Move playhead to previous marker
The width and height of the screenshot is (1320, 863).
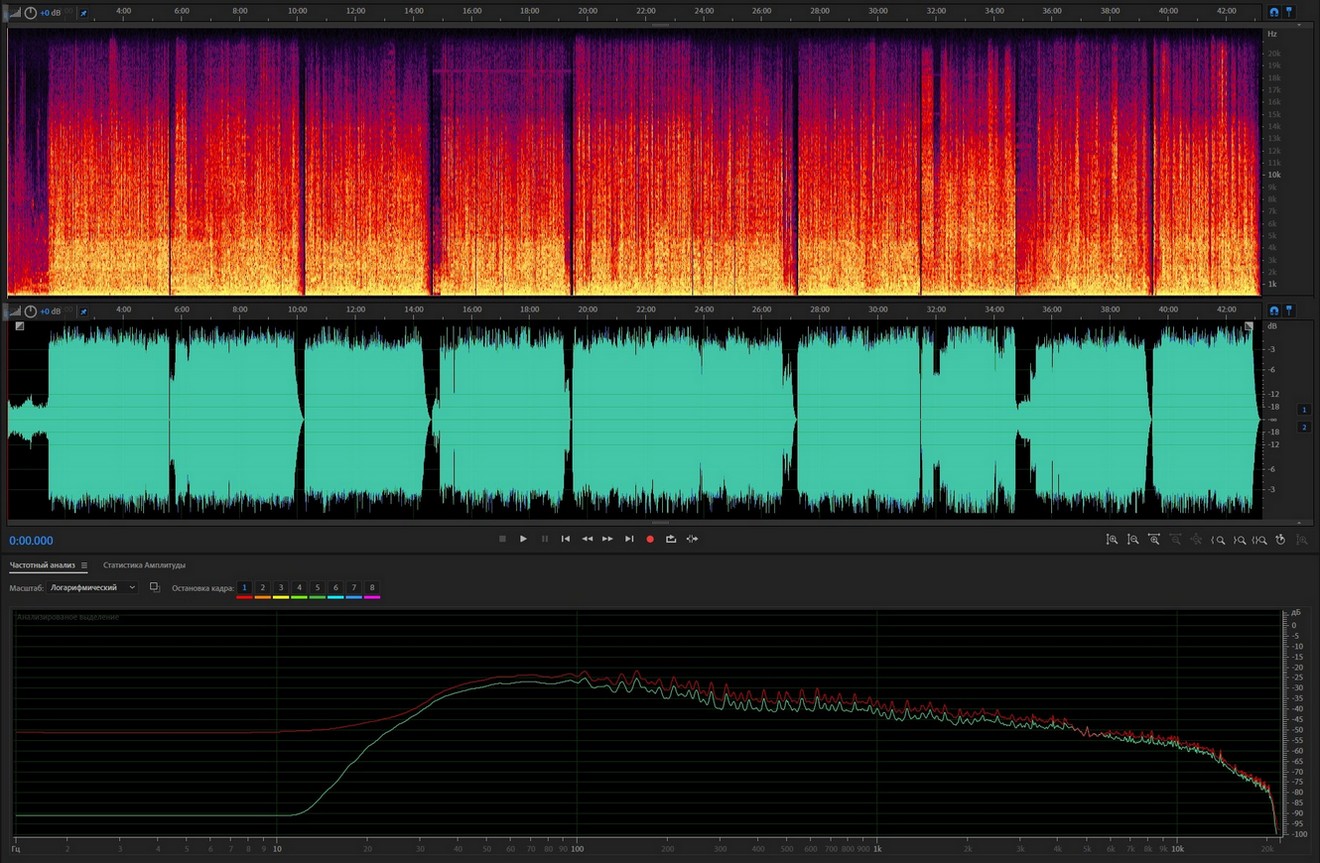pyautogui.click(x=565, y=539)
